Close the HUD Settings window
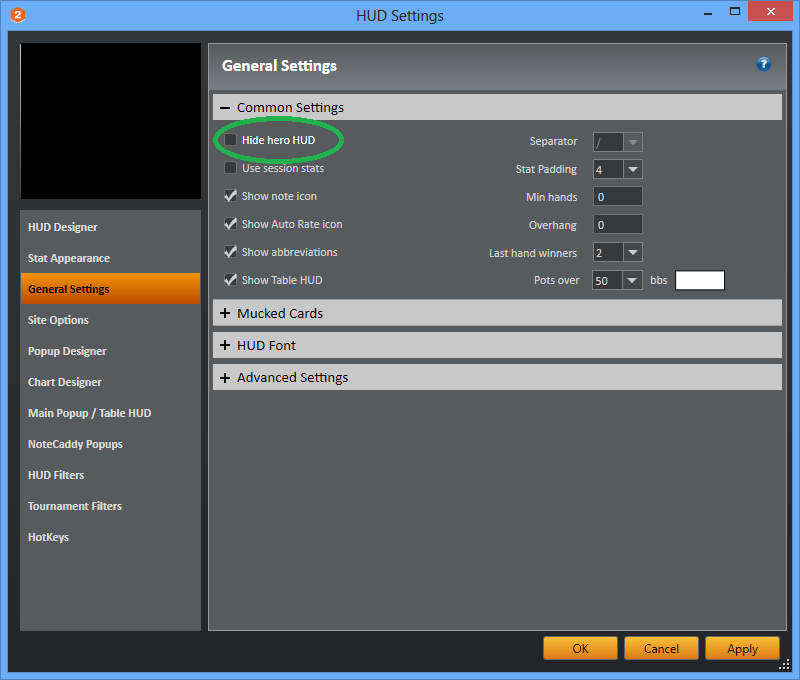The height and width of the screenshot is (680, 800). click(x=770, y=11)
